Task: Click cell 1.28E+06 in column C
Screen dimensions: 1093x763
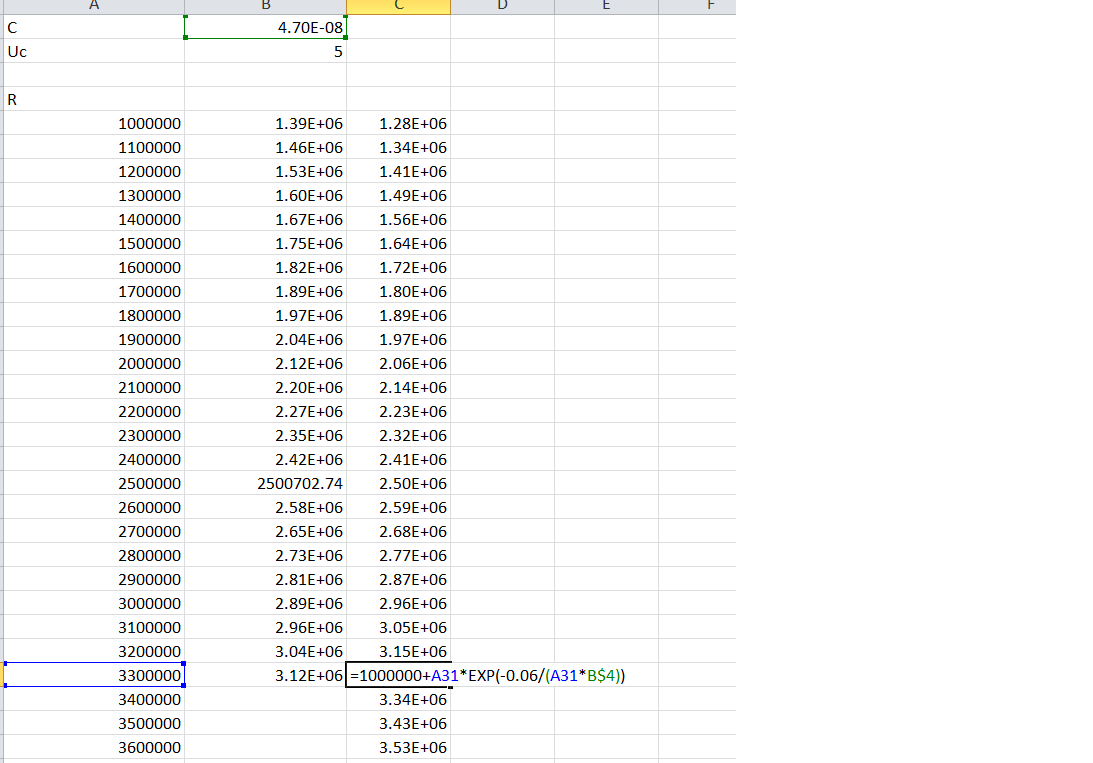Action: [398, 123]
